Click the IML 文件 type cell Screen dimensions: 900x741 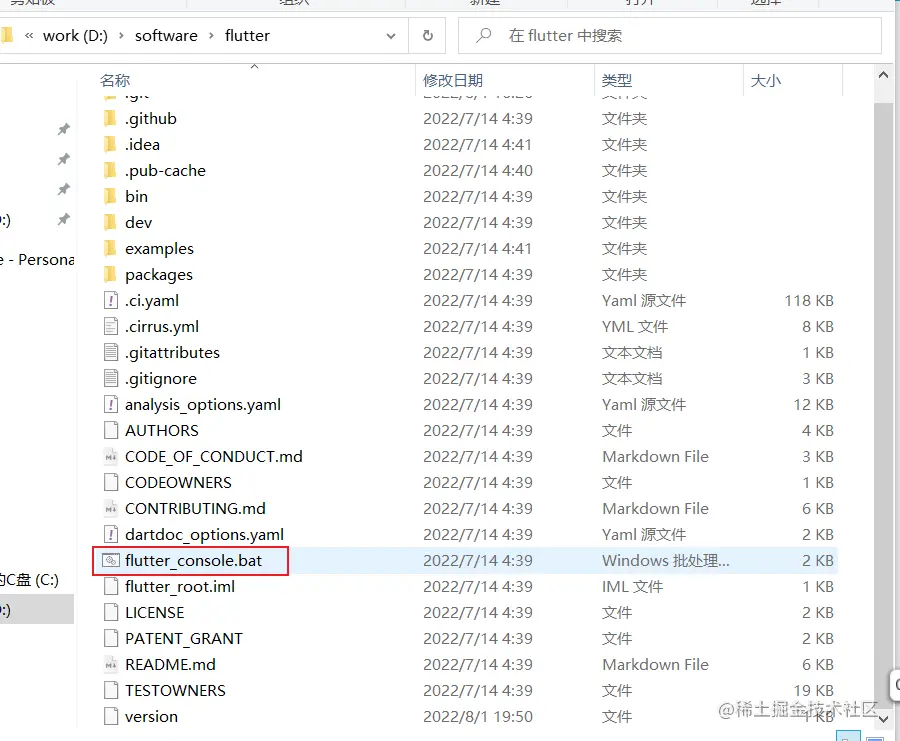pyautogui.click(x=633, y=586)
